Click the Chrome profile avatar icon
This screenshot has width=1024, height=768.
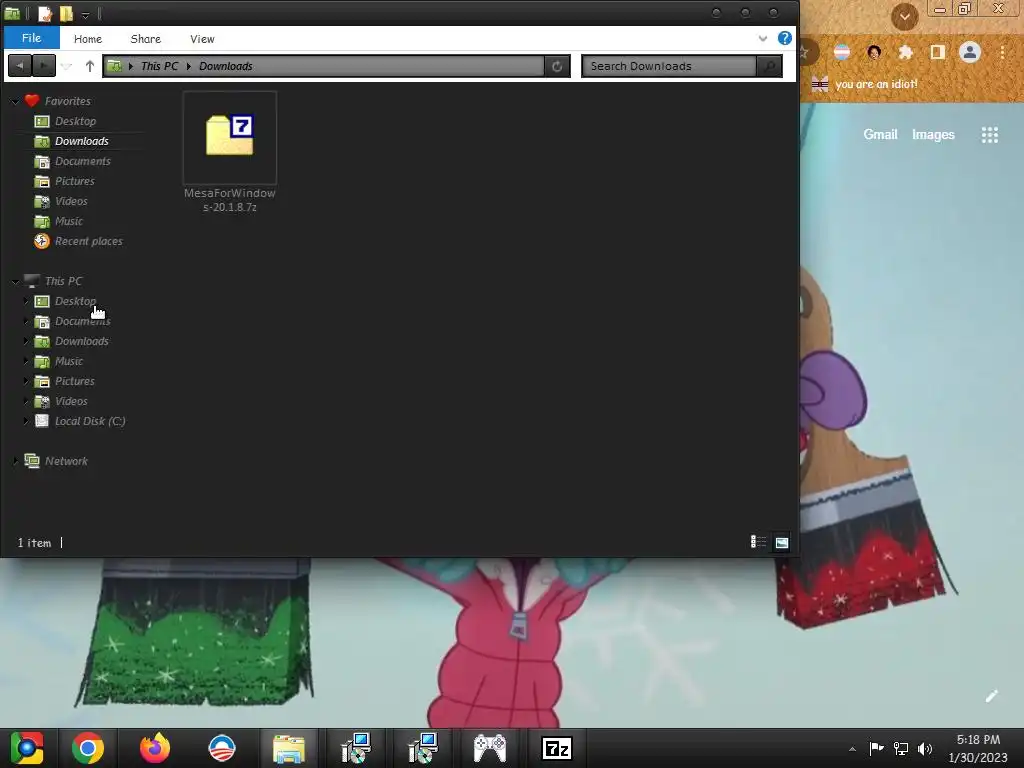[x=970, y=52]
